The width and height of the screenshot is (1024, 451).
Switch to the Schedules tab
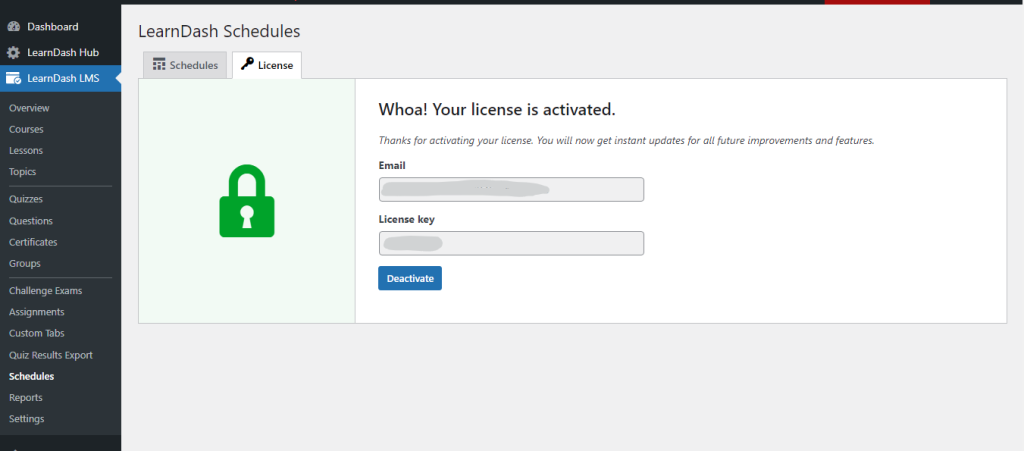pos(185,65)
